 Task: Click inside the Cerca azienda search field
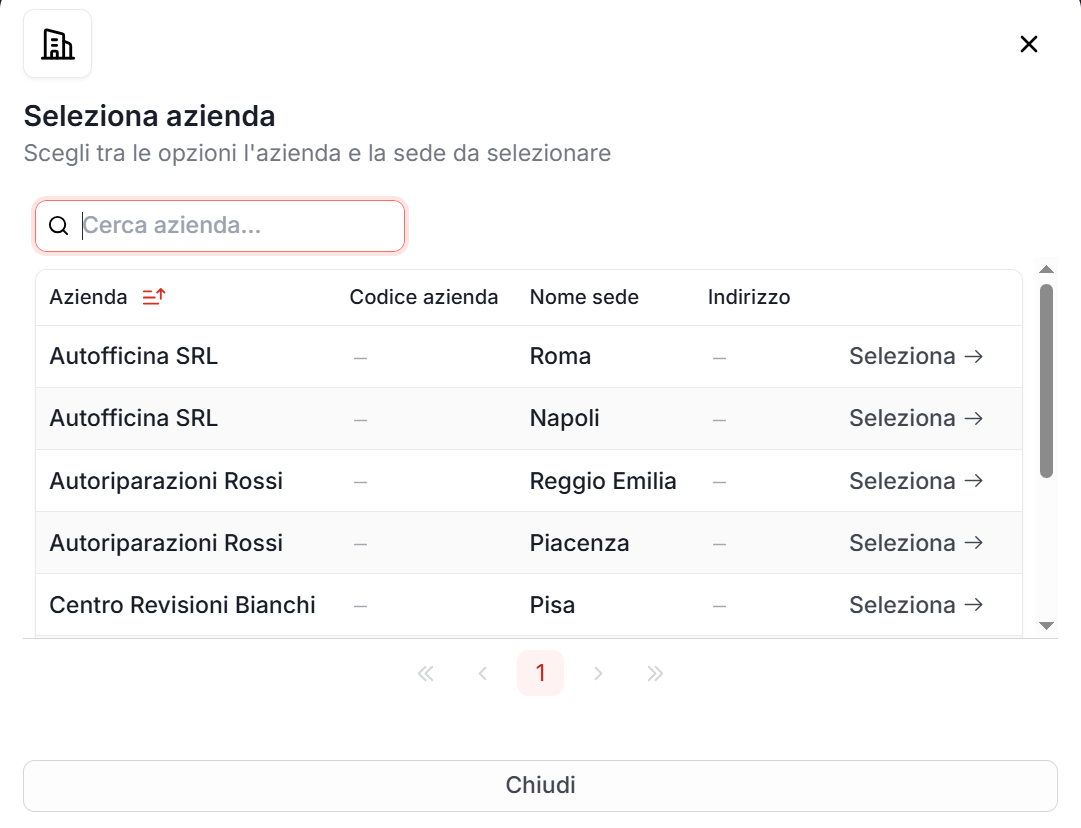220,225
